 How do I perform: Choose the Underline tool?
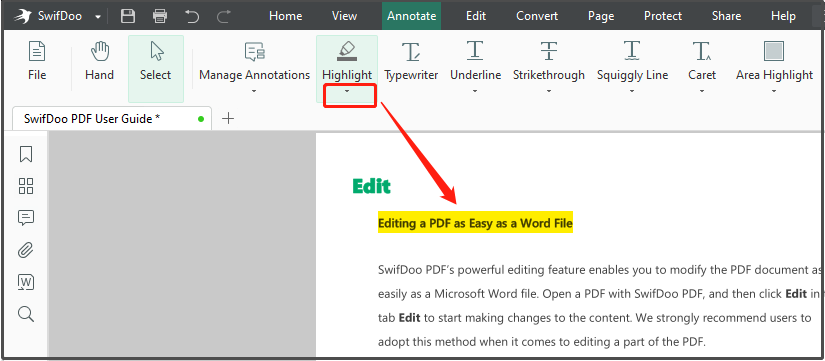point(476,62)
